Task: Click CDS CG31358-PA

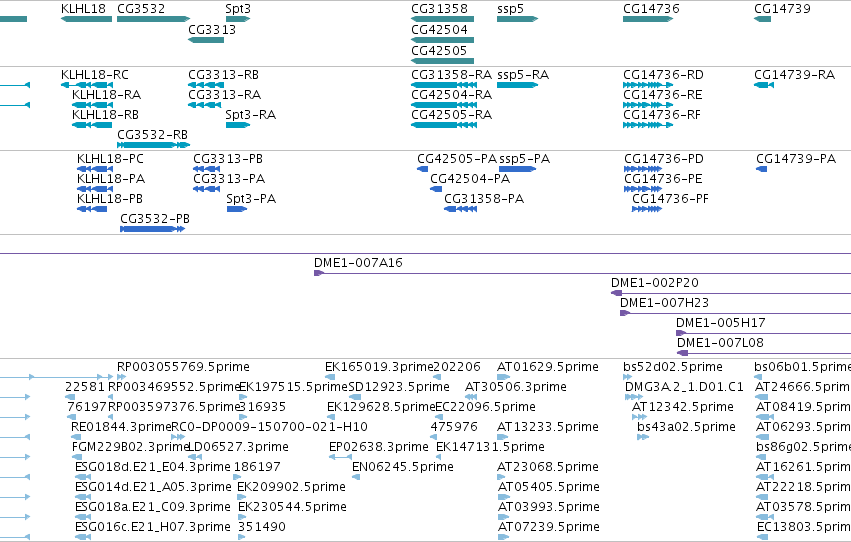Action: 461,209
